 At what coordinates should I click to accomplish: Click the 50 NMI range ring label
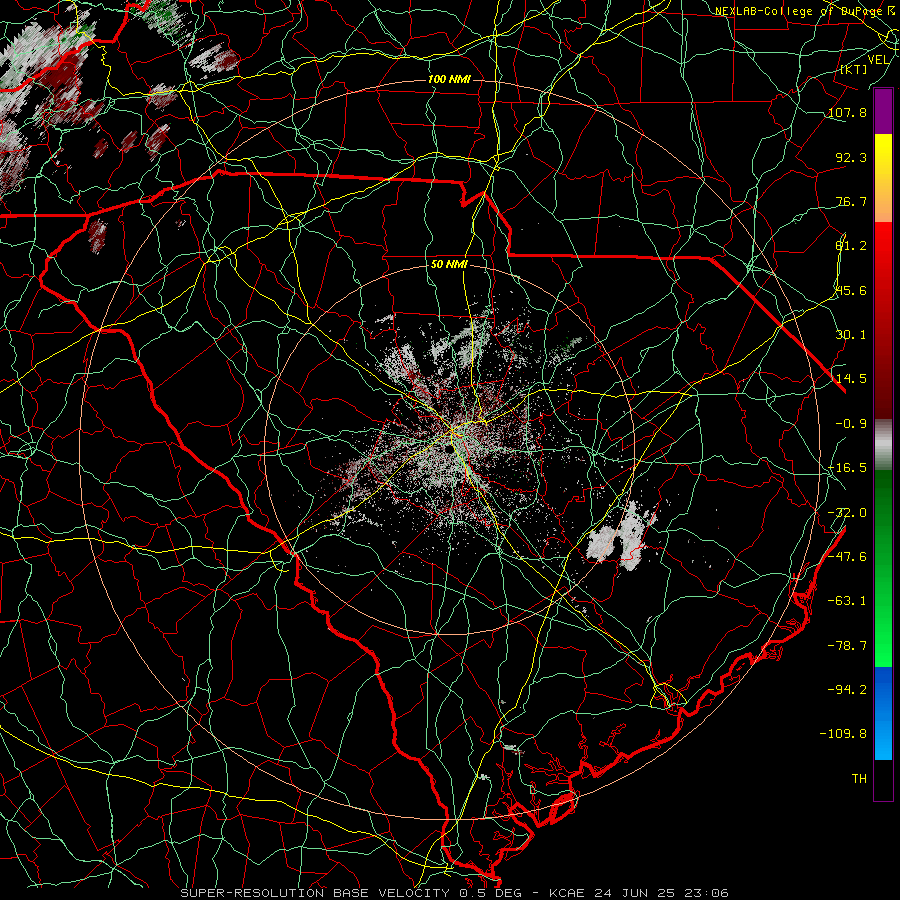pyautogui.click(x=449, y=264)
